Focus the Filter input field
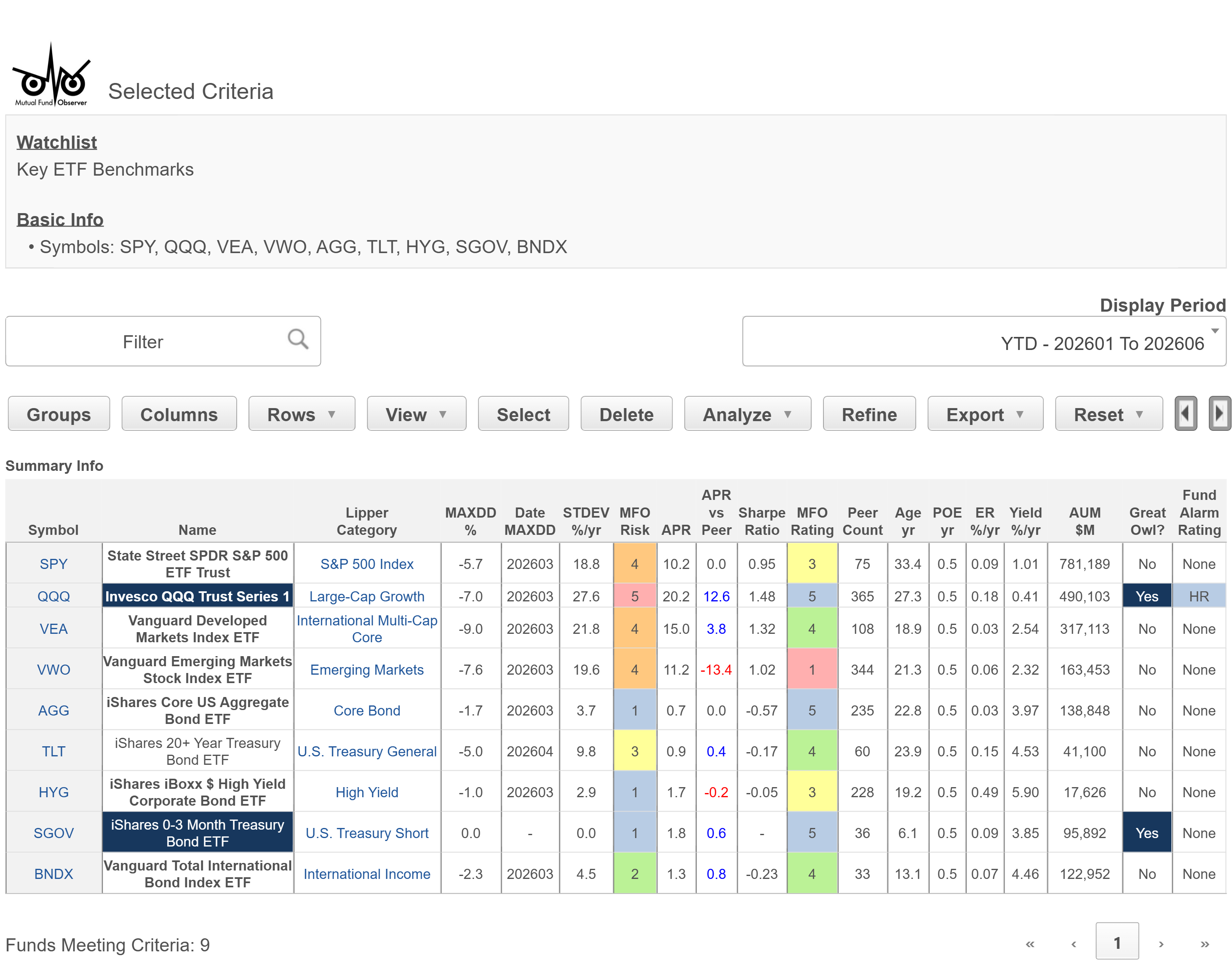The image size is (1232, 980). pos(163,341)
